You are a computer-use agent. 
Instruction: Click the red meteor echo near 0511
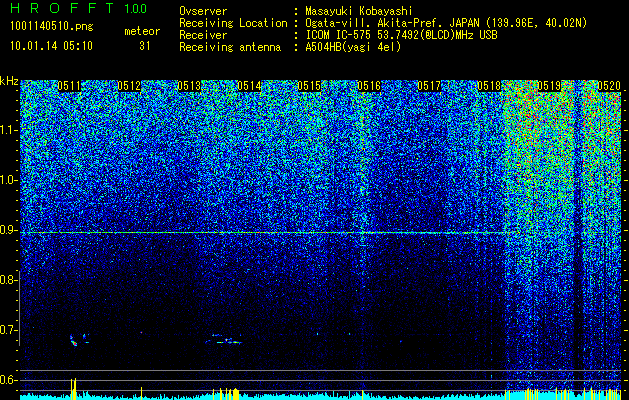point(74,341)
